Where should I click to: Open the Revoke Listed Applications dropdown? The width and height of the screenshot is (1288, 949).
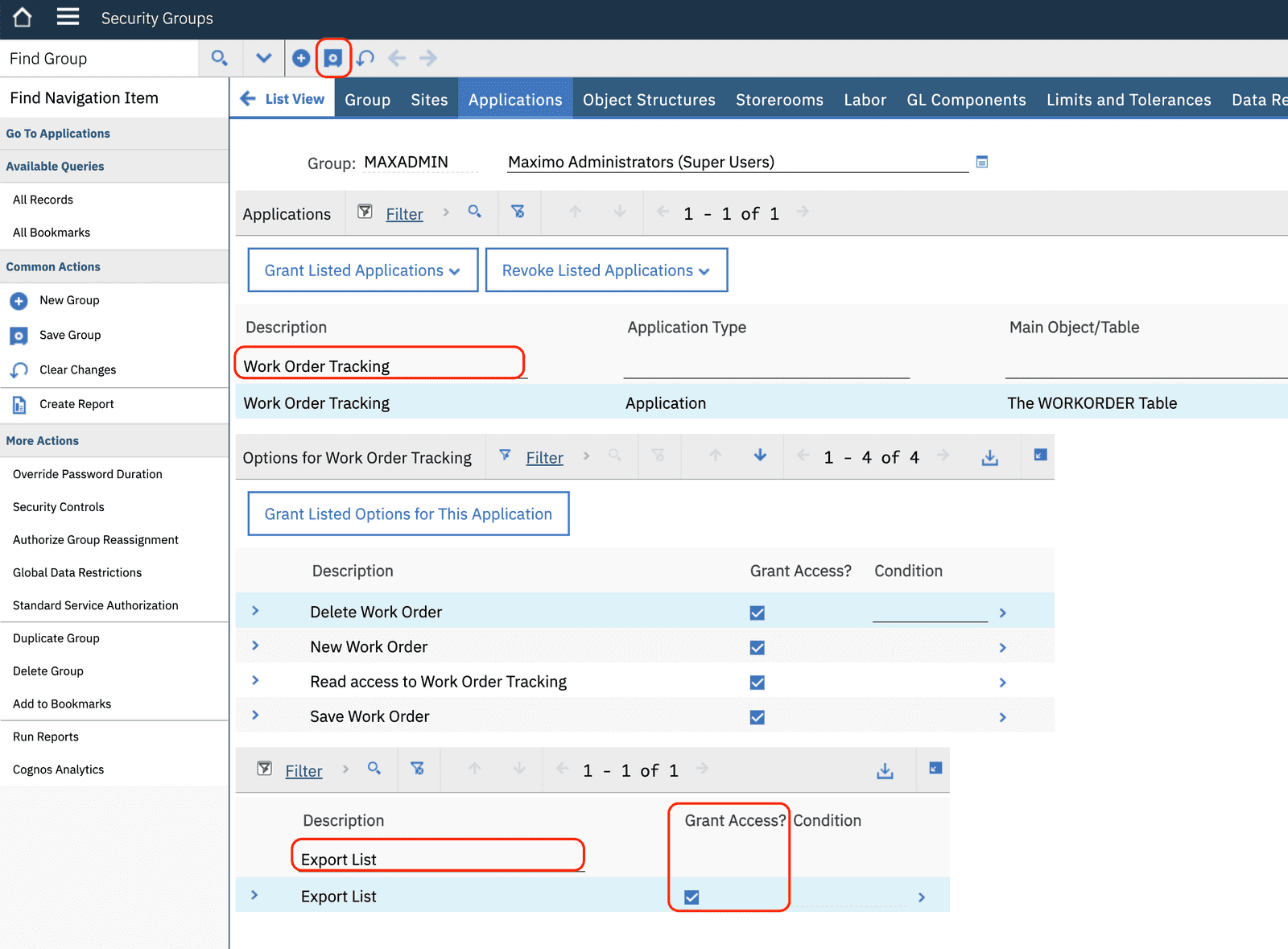pyautogui.click(x=606, y=270)
